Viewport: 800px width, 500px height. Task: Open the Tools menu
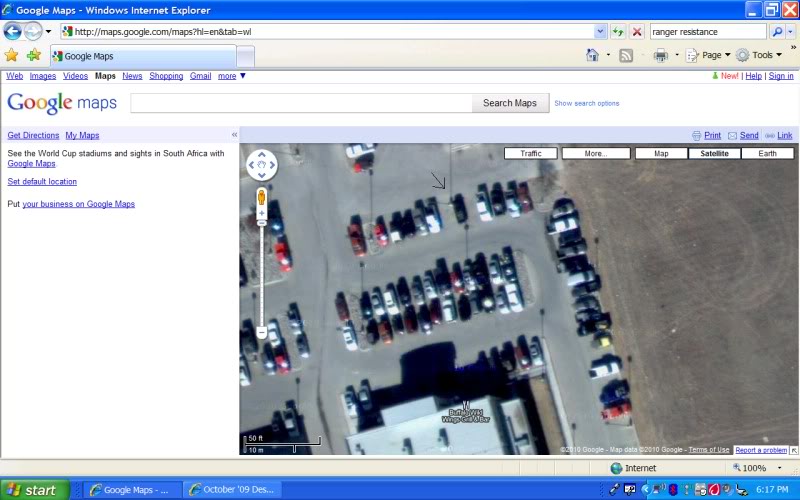click(759, 55)
